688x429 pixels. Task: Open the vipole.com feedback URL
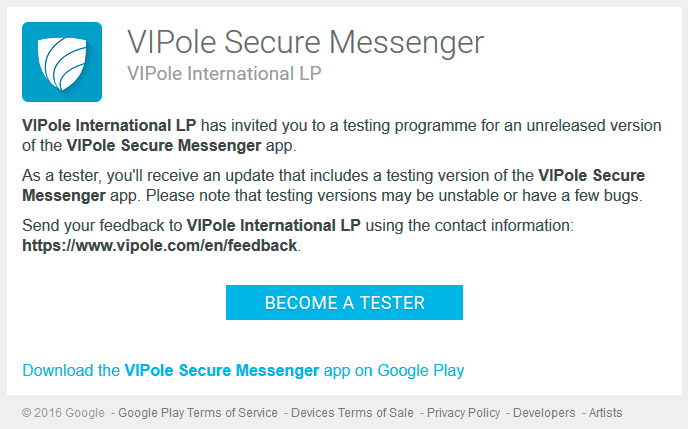pos(160,246)
